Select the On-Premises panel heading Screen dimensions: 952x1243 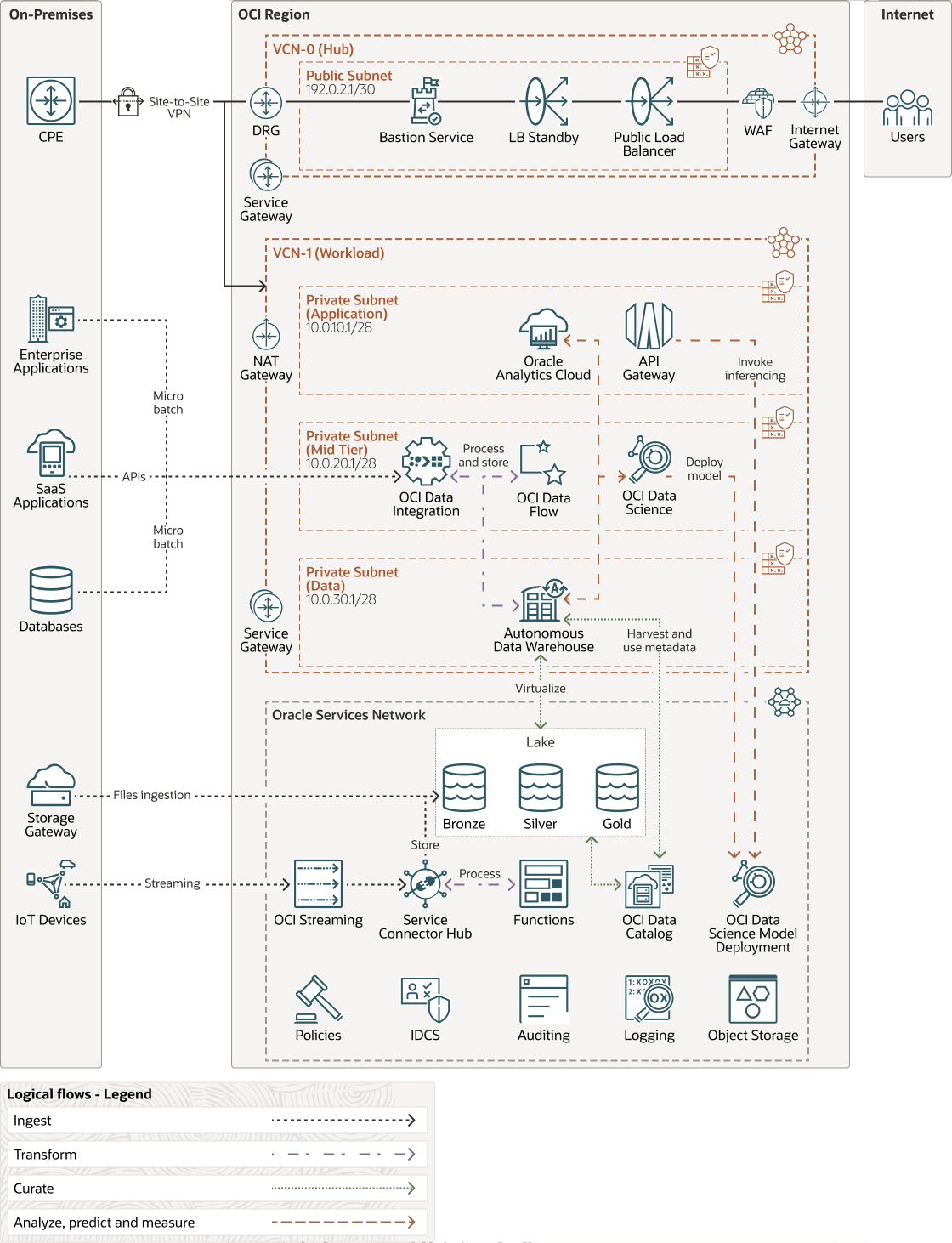51,14
